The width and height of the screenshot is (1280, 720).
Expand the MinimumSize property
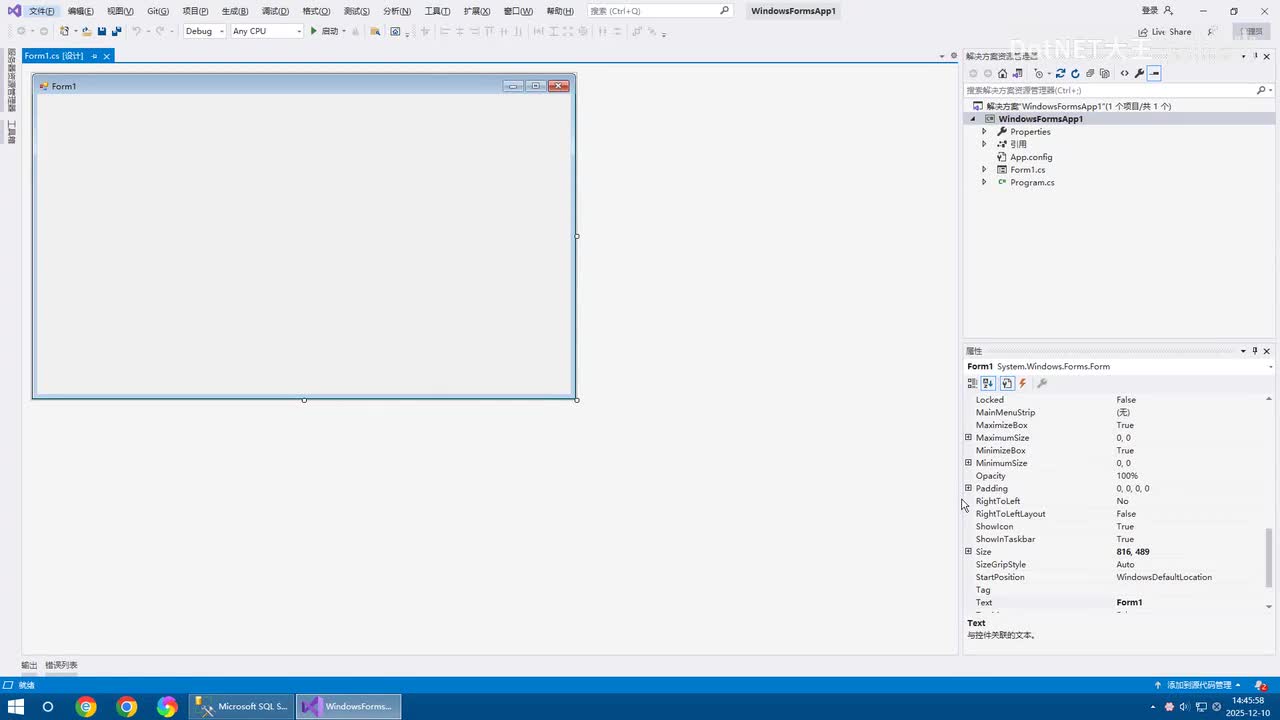(968, 463)
